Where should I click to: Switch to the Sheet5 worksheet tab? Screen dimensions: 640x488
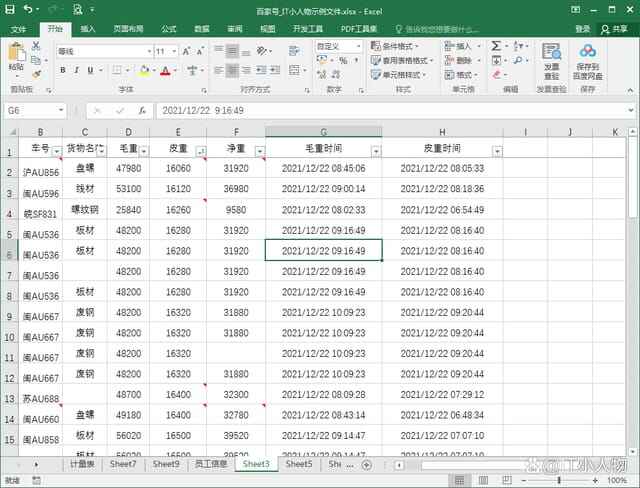tap(298, 464)
